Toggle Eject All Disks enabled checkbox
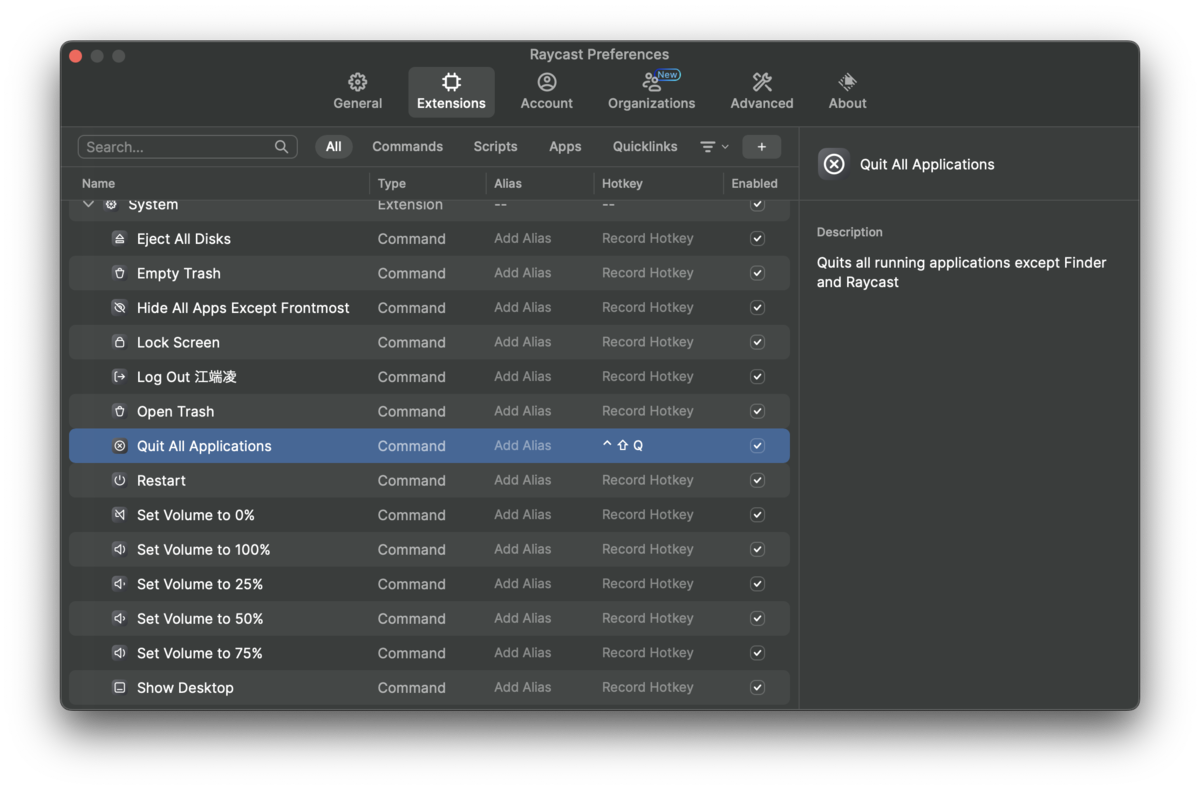 757,239
